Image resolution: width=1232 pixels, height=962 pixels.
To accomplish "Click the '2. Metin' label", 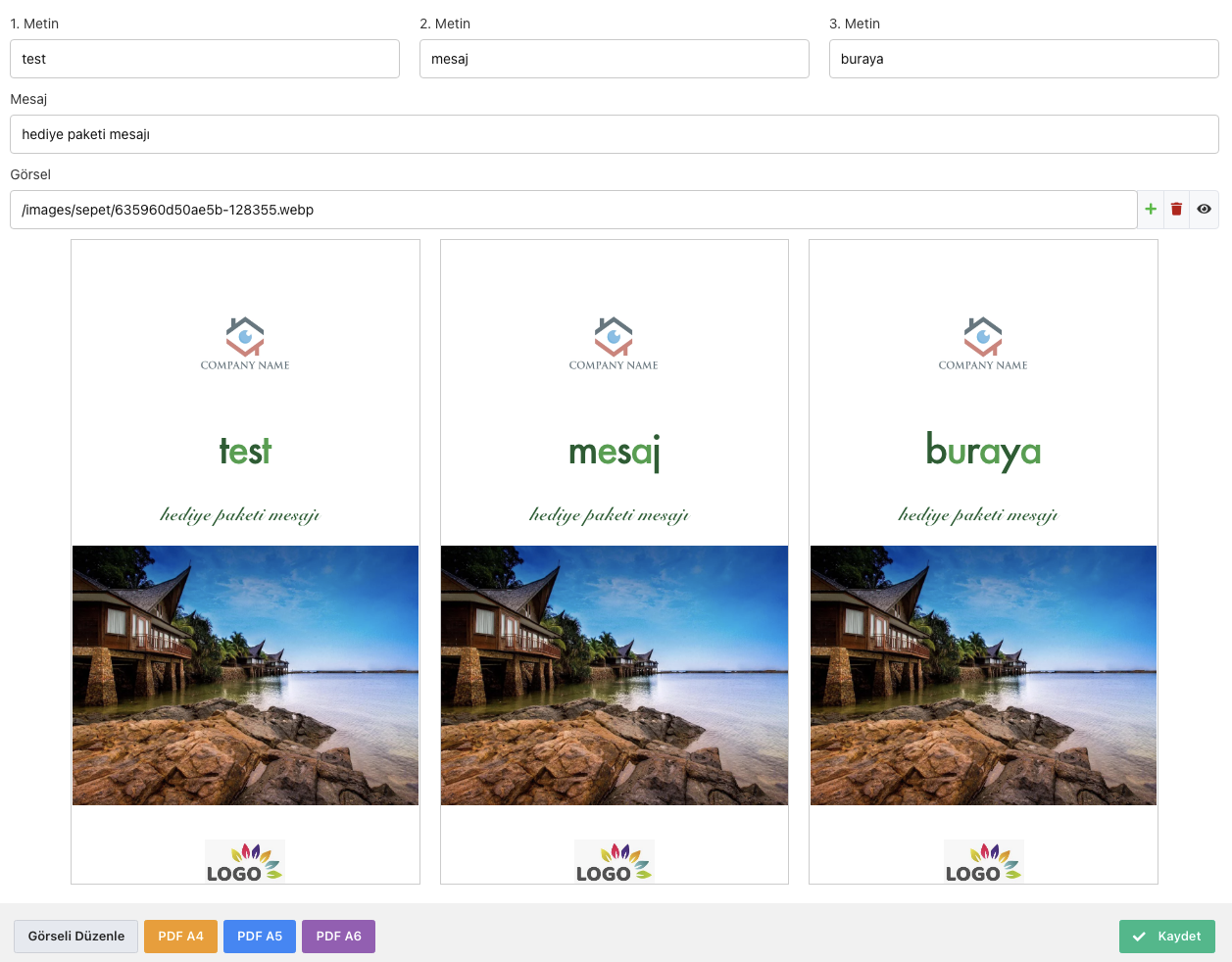I will tap(445, 24).
